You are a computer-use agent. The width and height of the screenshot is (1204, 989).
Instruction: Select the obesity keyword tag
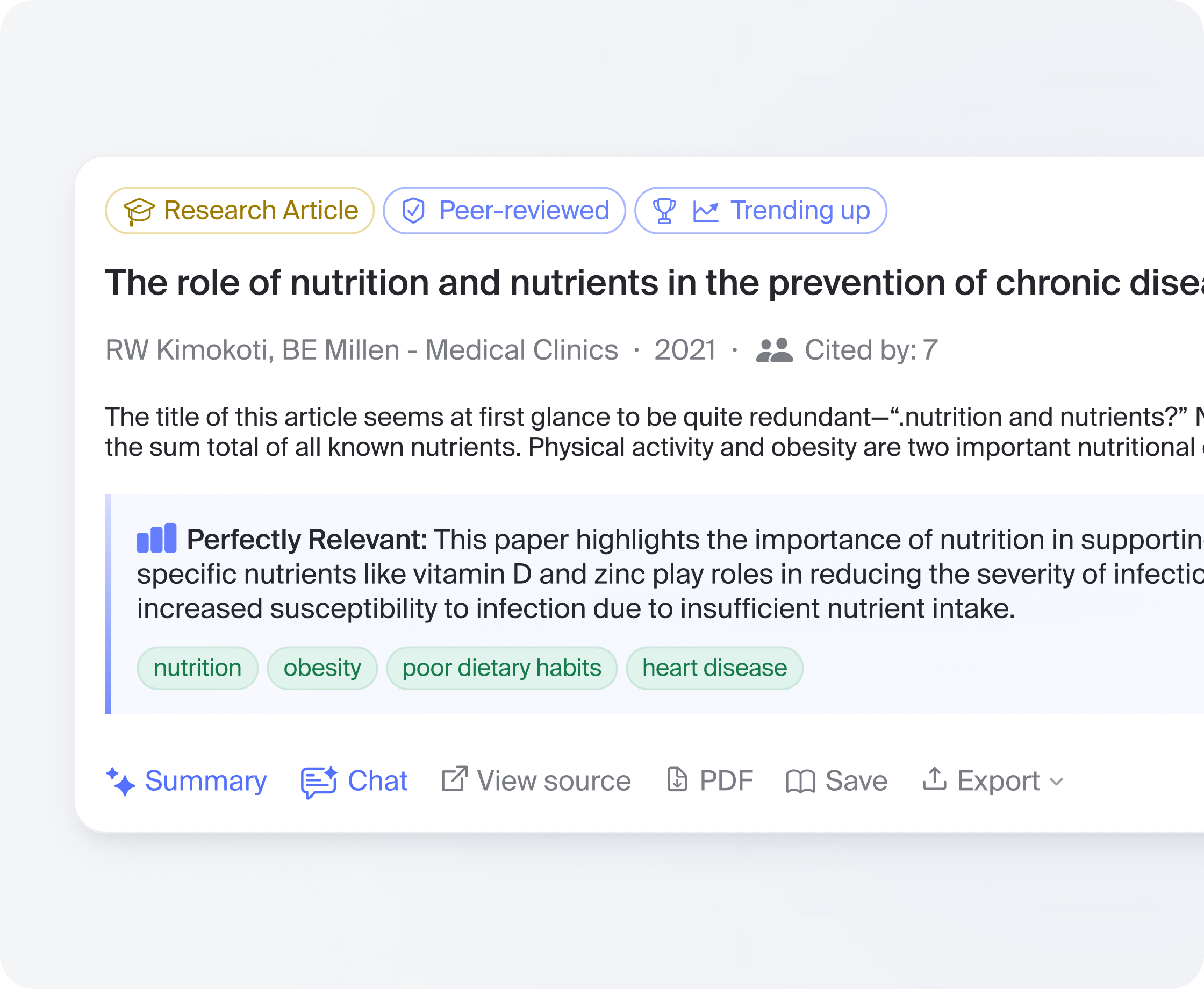point(322,668)
